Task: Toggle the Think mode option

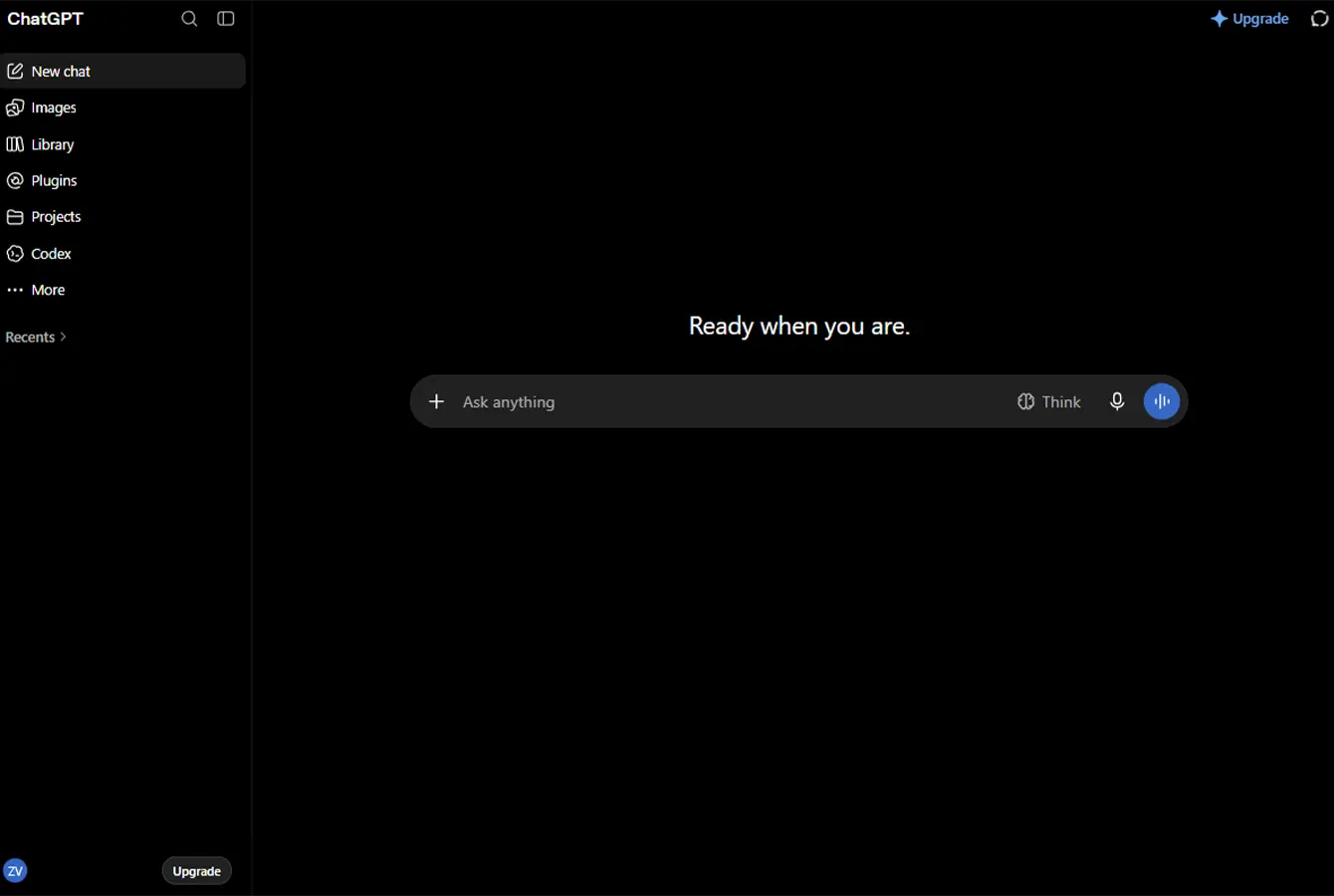Action: click(1049, 402)
